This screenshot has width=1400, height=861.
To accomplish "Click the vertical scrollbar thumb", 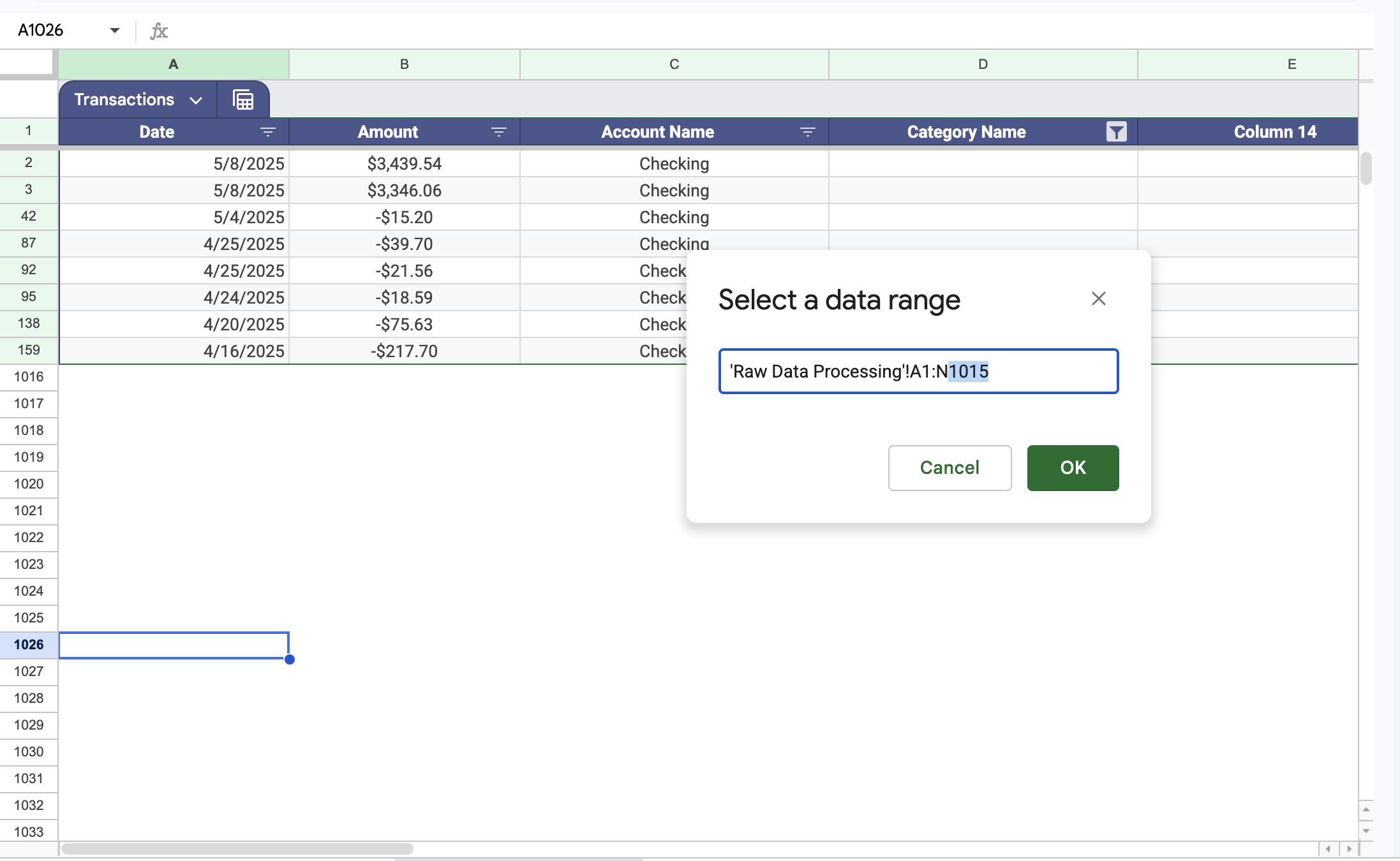I will (x=1366, y=168).
